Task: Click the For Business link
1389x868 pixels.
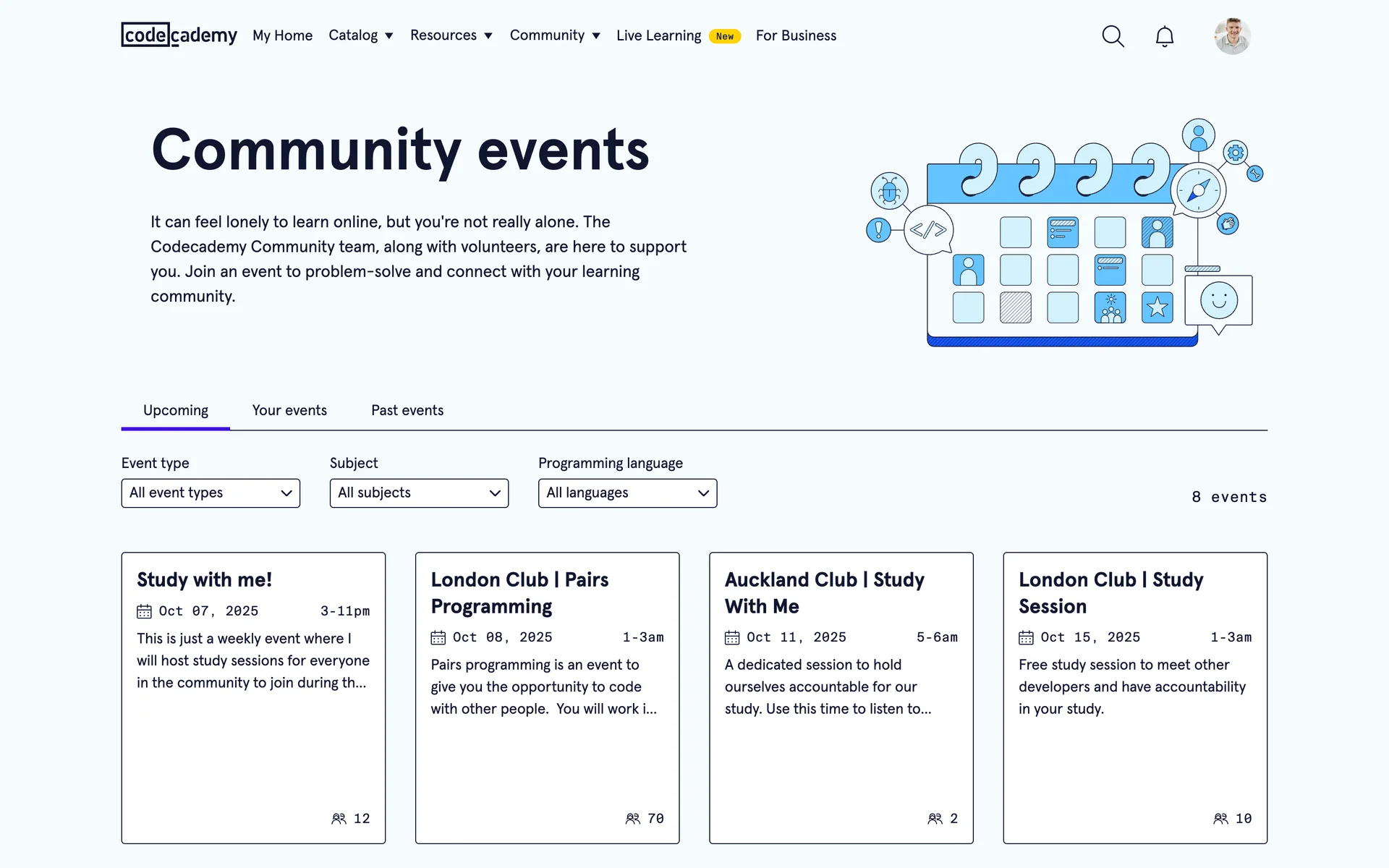Action: 796,35
